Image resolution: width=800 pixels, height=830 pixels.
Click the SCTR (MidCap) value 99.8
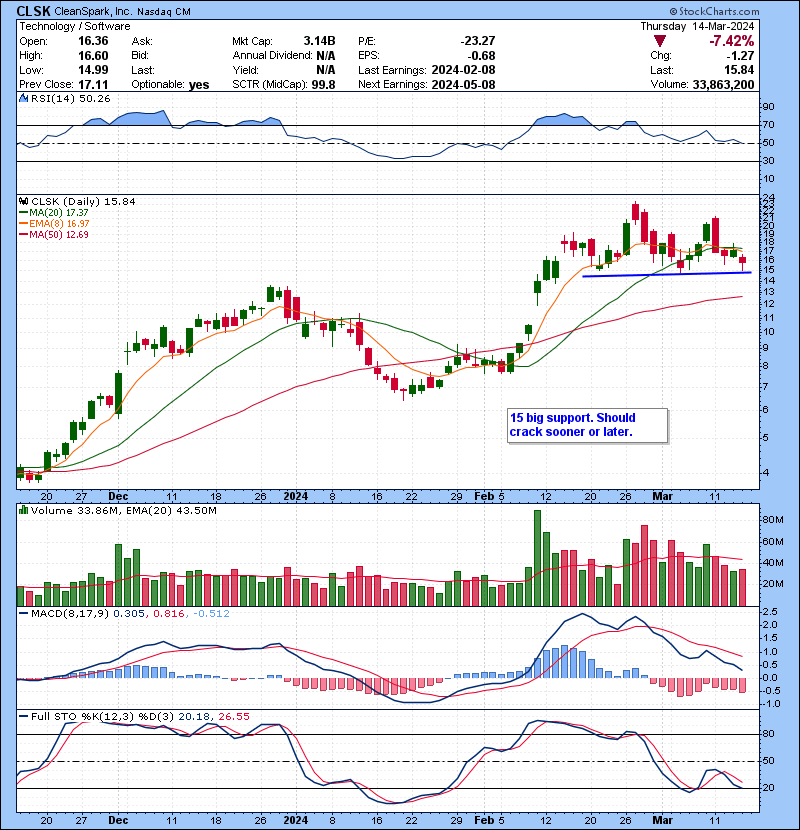pos(323,84)
